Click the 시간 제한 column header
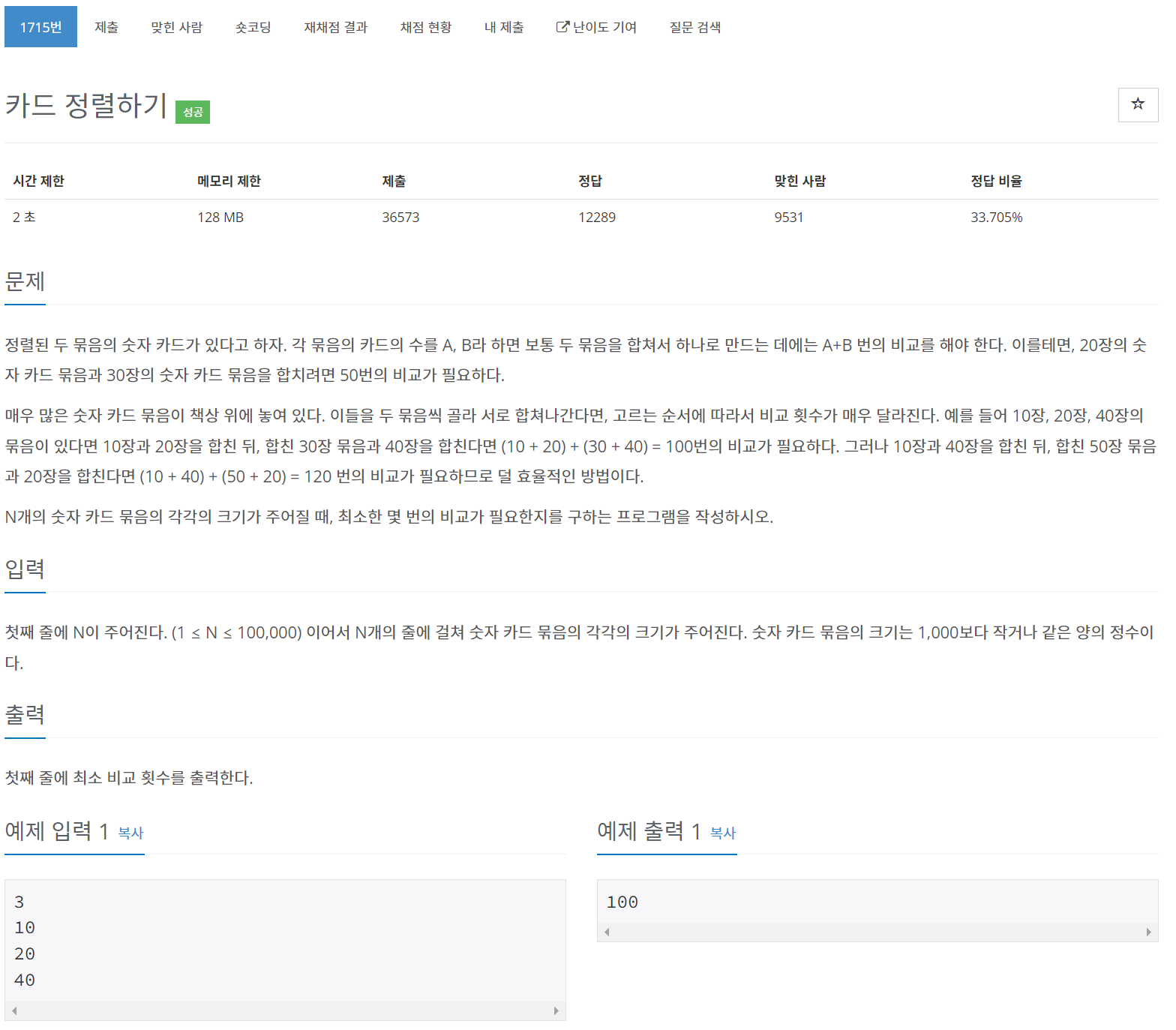The image size is (1176, 1030). click(x=39, y=181)
